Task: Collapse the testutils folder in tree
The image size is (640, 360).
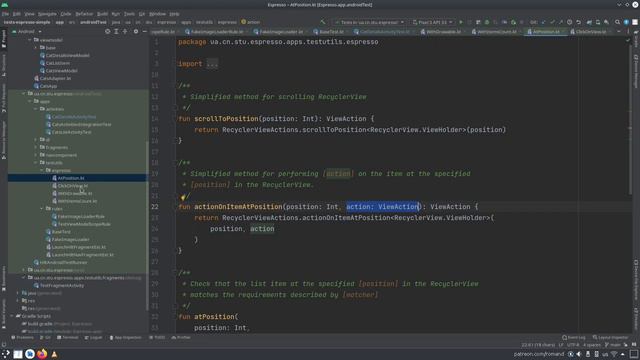Action: click(x=36, y=162)
